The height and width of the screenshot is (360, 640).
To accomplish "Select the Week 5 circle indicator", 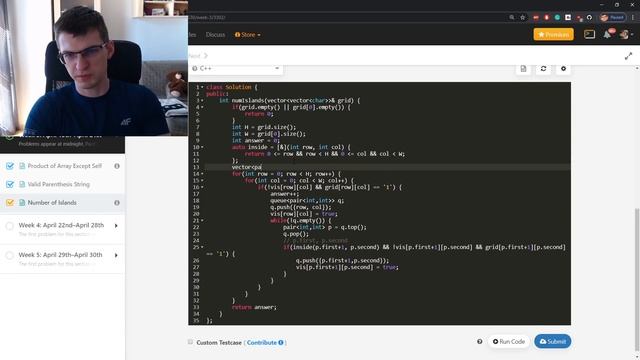I will [x=10, y=256].
